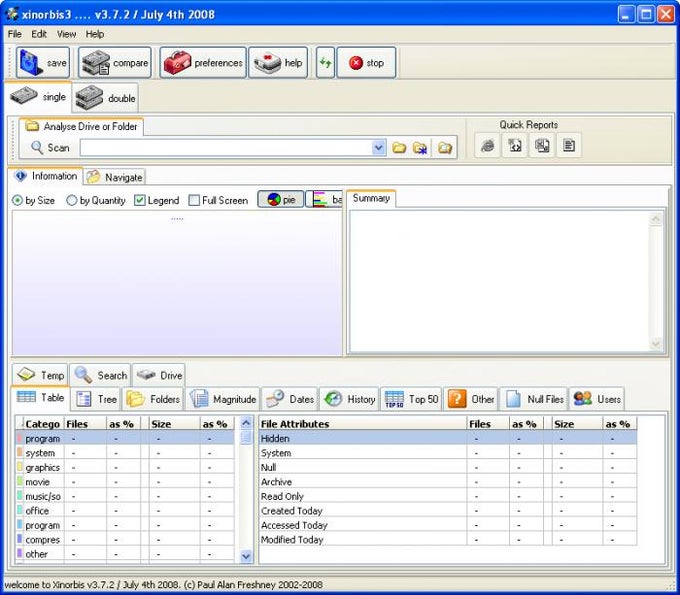This screenshot has height=595, width=680.
Task: Expand the scan path dropdown
Action: point(379,148)
